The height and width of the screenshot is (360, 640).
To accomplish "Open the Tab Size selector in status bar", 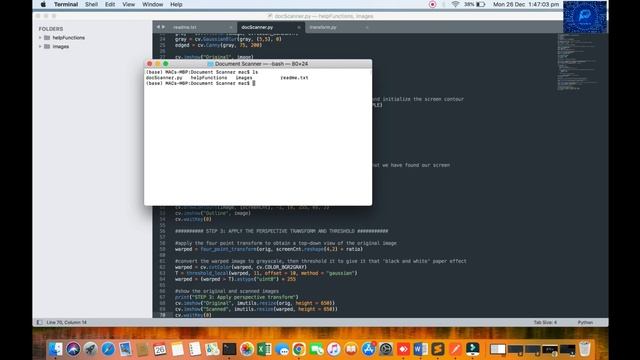I will (x=545, y=322).
